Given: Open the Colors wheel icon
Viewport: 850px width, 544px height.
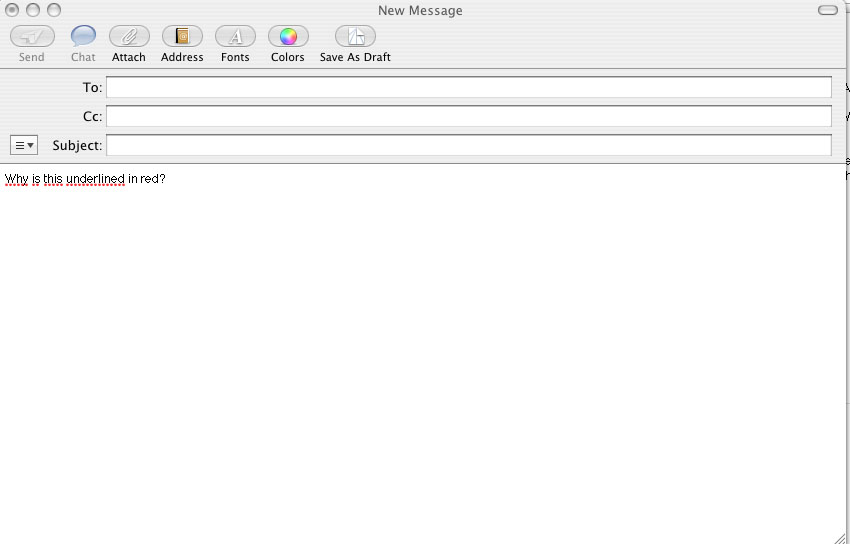Looking at the screenshot, I should 288,36.
